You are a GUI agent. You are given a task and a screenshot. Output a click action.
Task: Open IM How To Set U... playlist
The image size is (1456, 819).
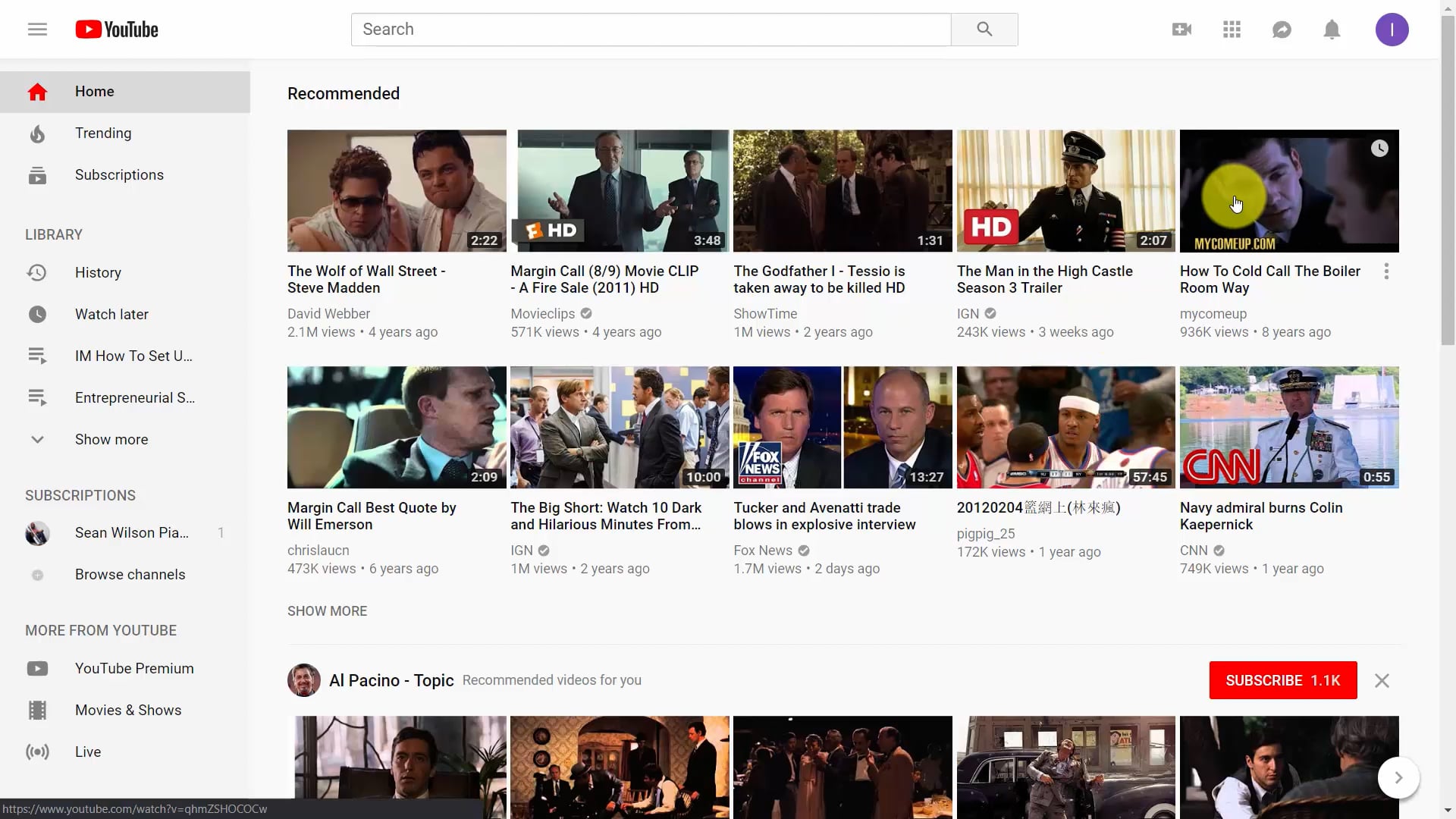click(125, 356)
